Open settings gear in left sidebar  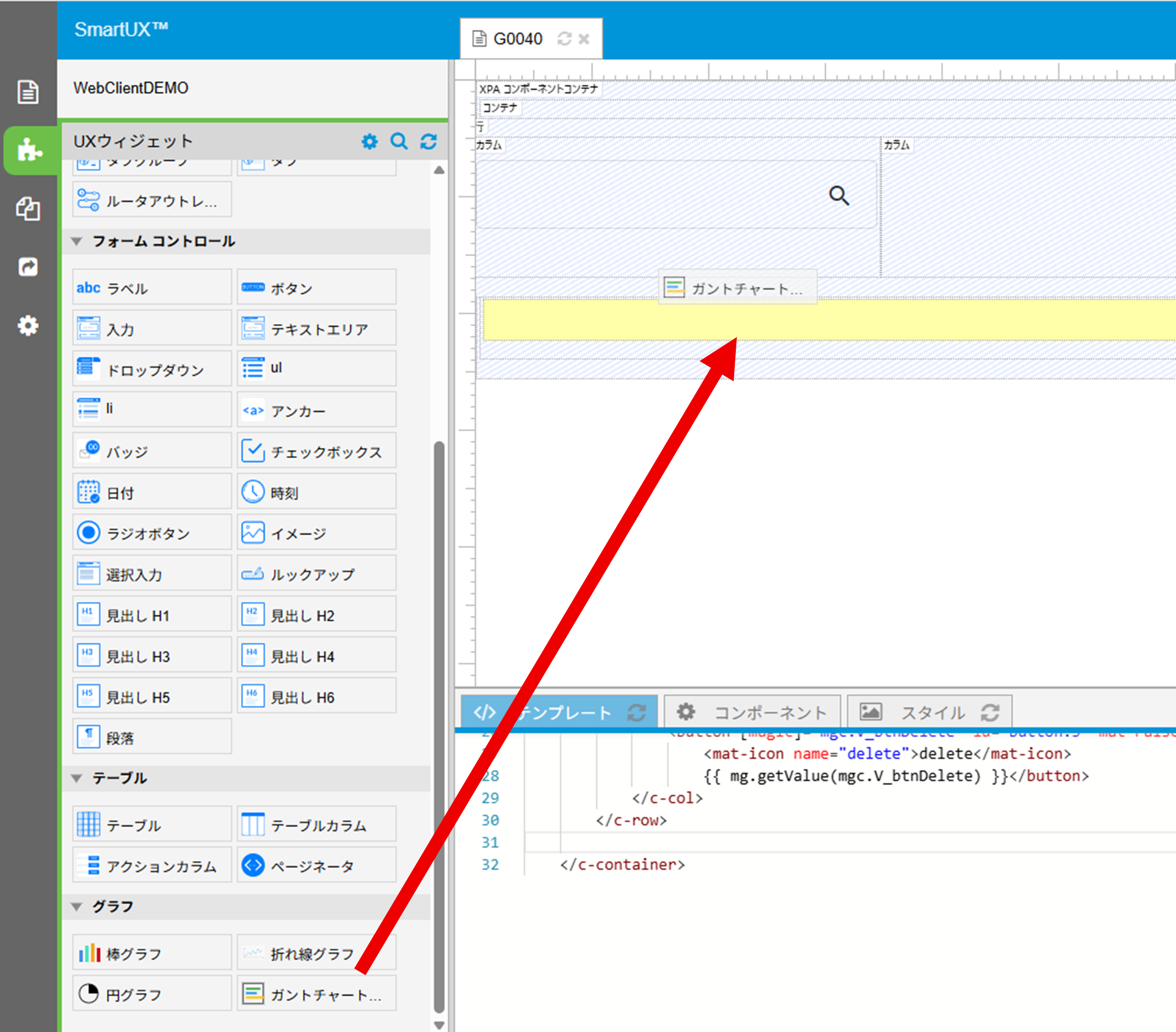27,326
